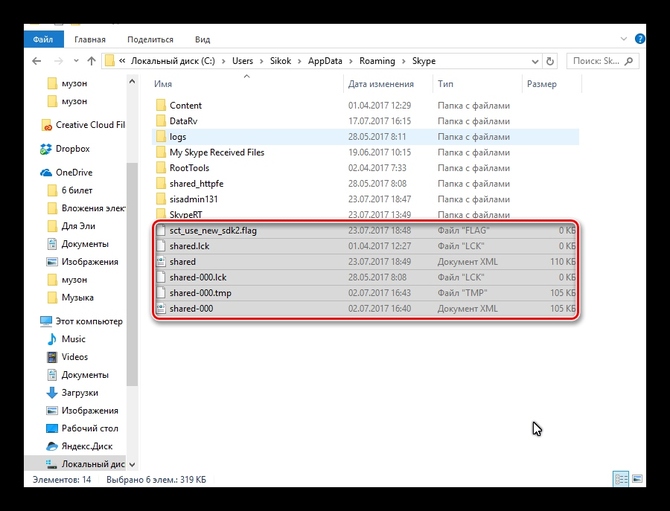The image size is (670, 511).
Task: Click the 110 КБ size cell
Action: click(562, 261)
